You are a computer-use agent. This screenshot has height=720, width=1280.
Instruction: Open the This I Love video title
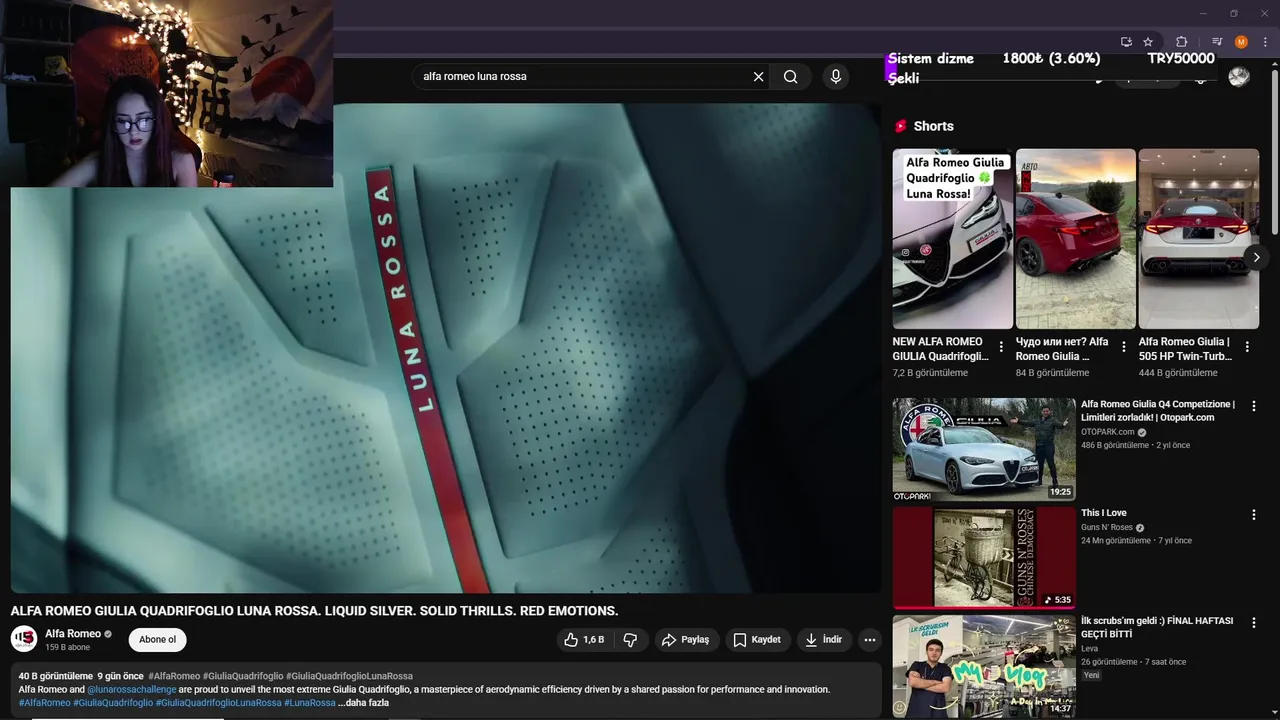coord(1104,513)
